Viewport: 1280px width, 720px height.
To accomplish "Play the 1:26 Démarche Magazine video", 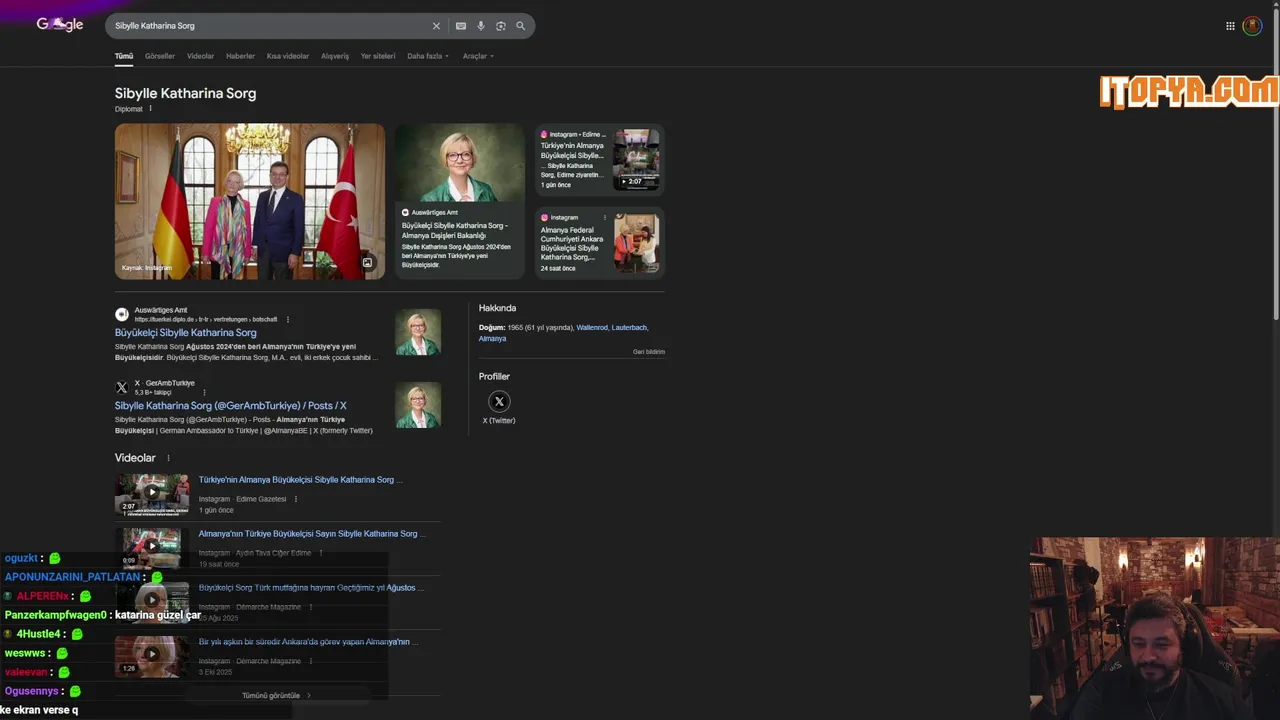I will [x=152, y=655].
